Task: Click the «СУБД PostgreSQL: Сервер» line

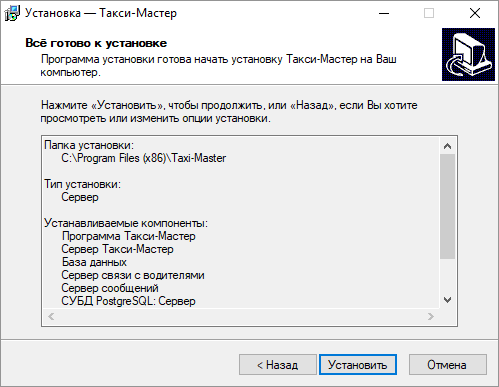Action: (129, 301)
